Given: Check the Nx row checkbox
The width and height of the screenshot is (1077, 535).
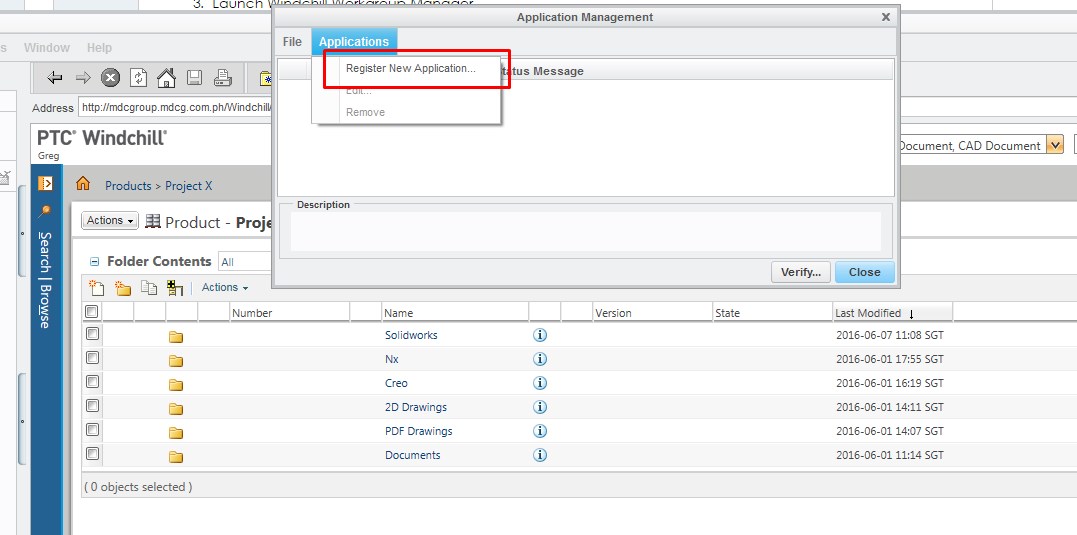Looking at the screenshot, I should coord(93,358).
